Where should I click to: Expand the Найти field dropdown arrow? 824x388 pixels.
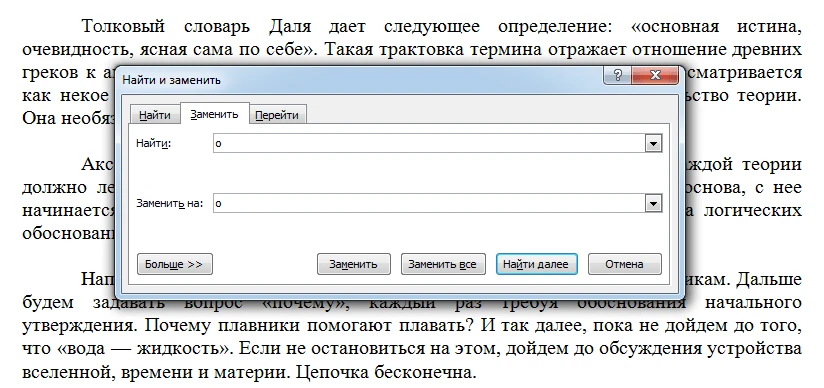(654, 144)
